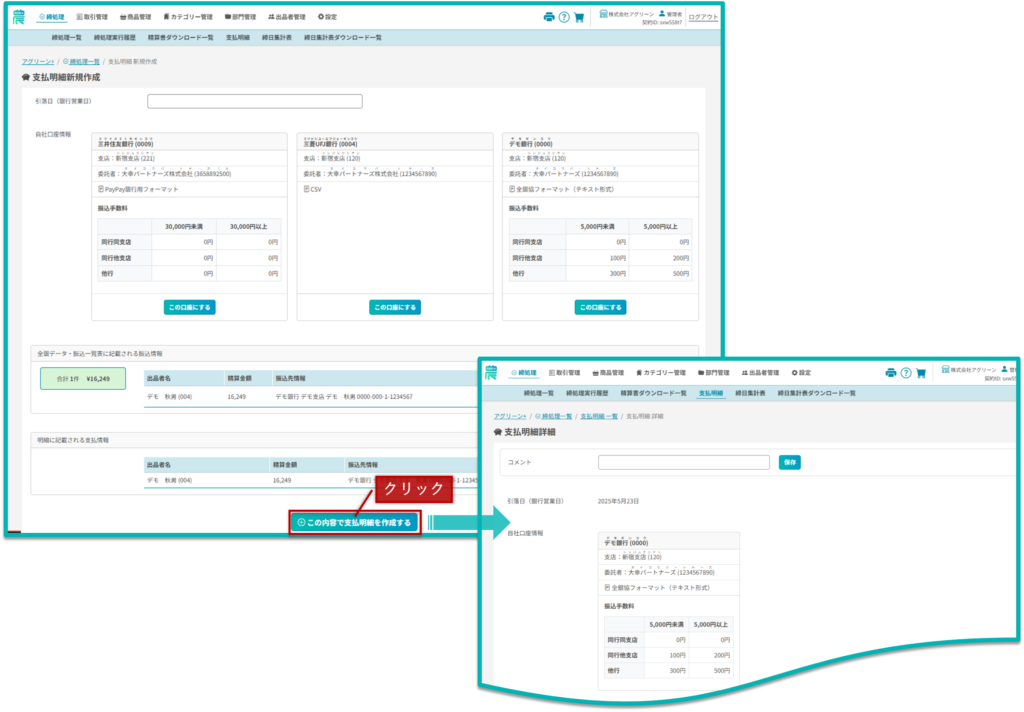Screen dimensions: 1024x712
Task: Click into the コメント text field
Action: pyautogui.click(x=683, y=462)
